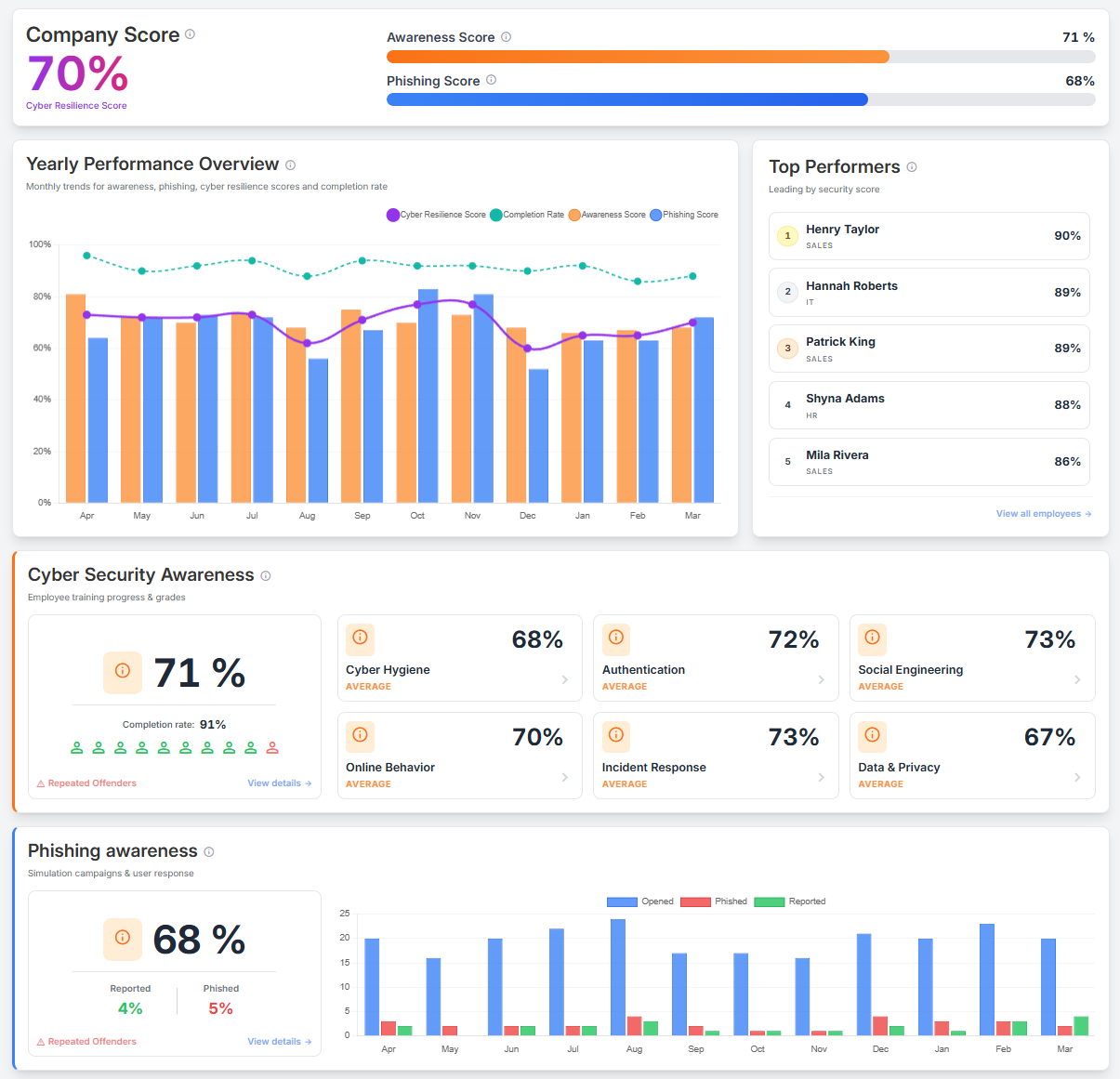Click Phishing Score info icon
1120x1079 pixels.
(491, 80)
